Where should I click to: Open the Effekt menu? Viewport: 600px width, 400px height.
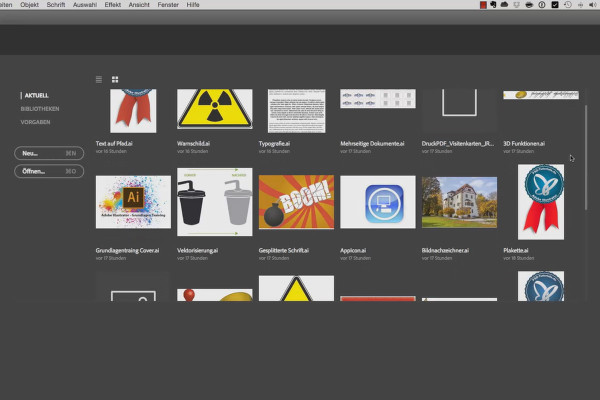click(x=113, y=5)
